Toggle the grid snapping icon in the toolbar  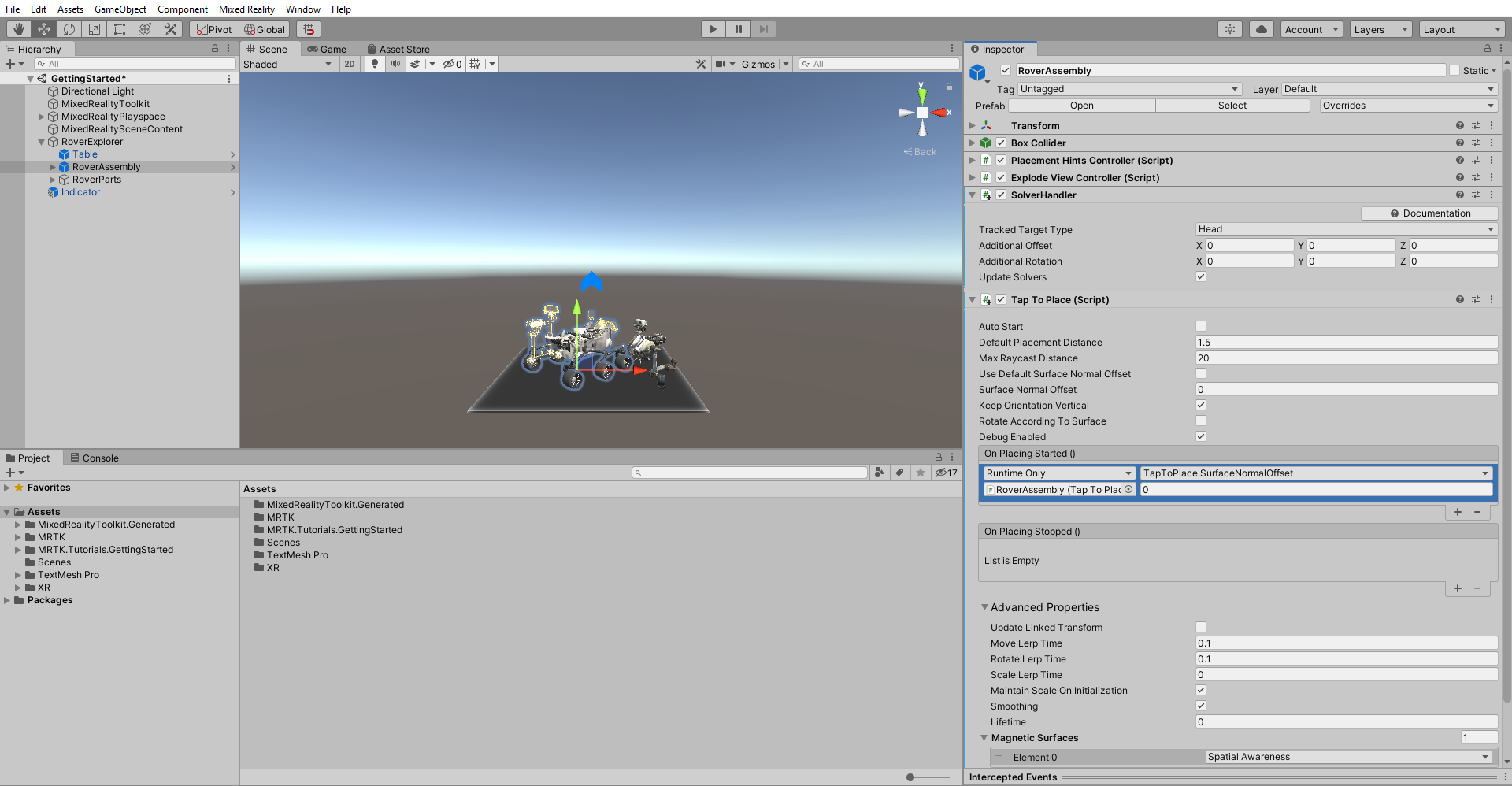coord(309,29)
